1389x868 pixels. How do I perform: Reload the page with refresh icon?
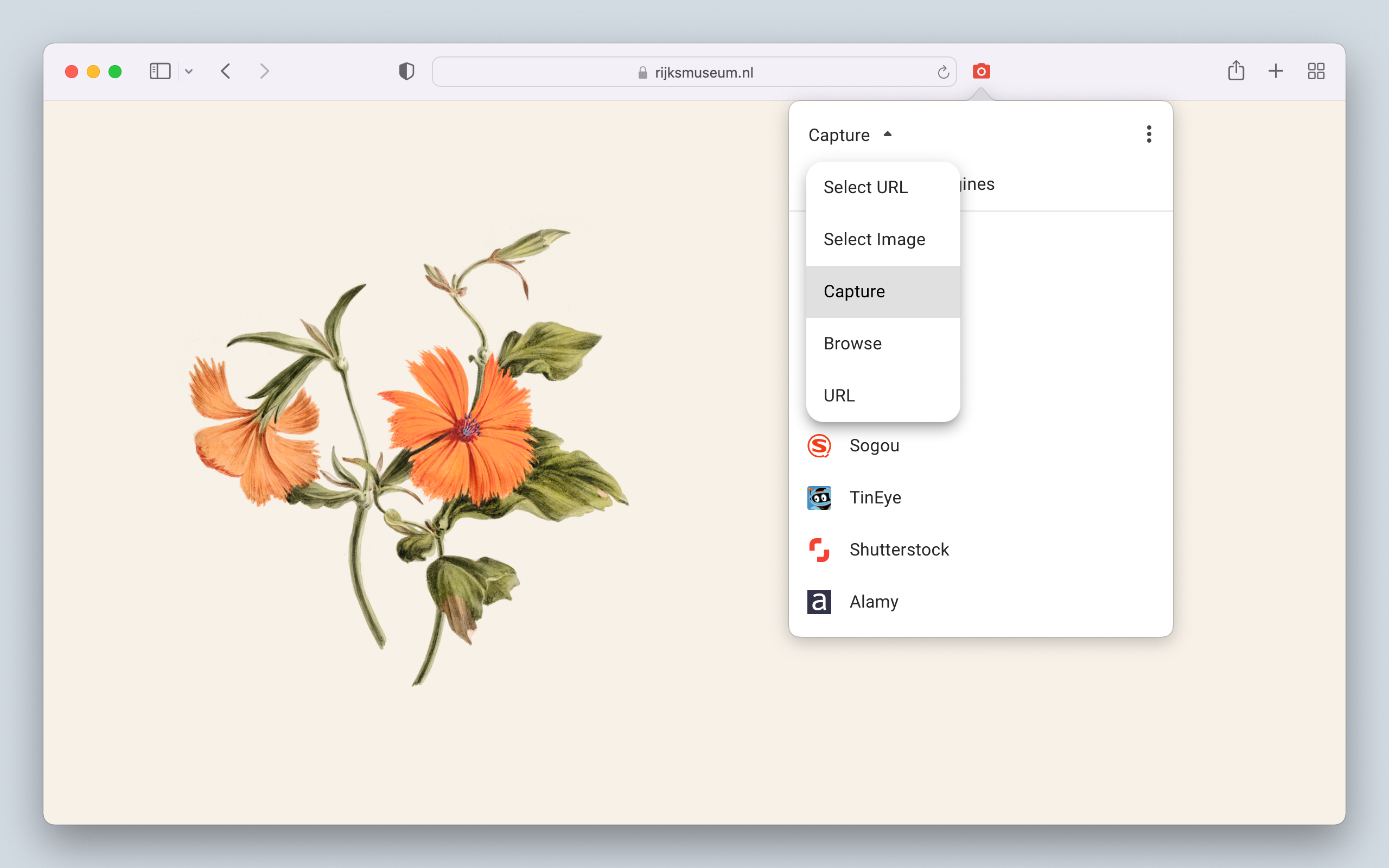pos(942,72)
